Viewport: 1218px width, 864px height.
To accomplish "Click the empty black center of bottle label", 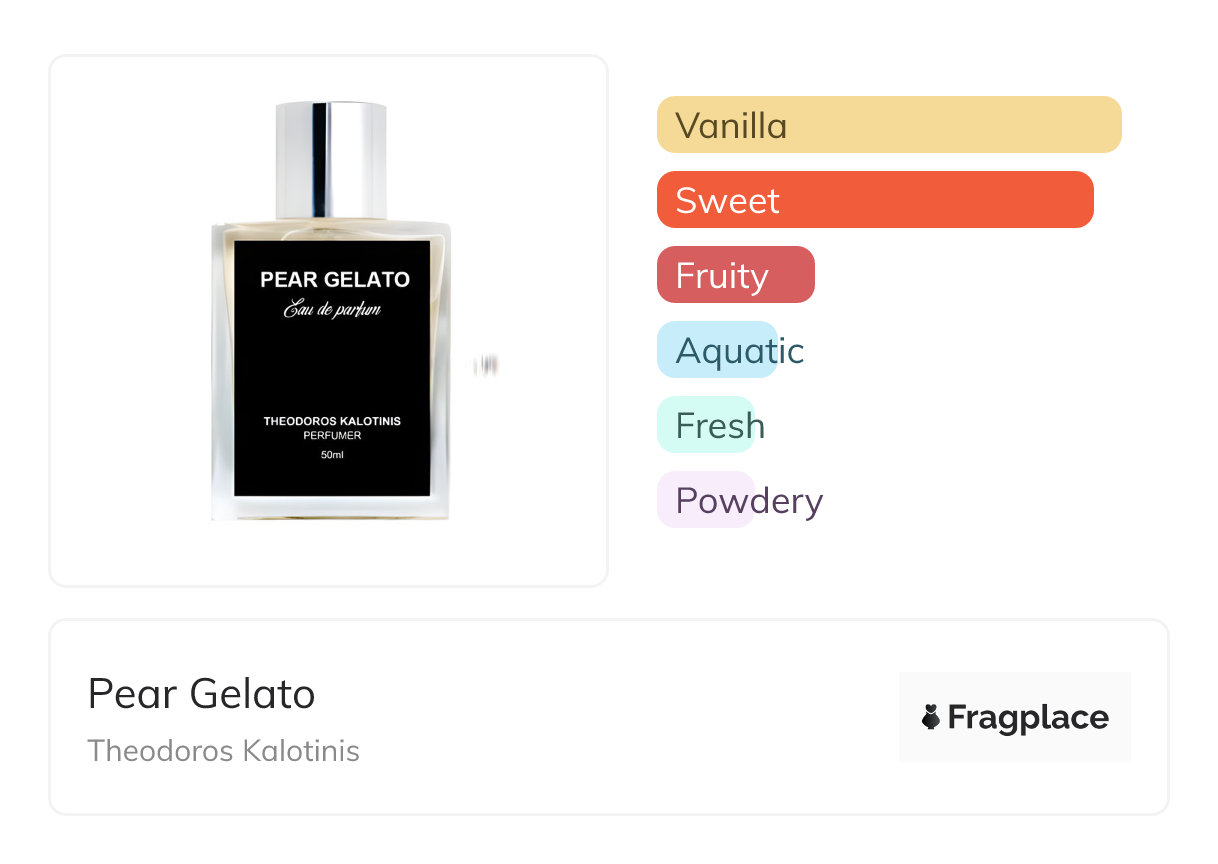I will coord(332,365).
